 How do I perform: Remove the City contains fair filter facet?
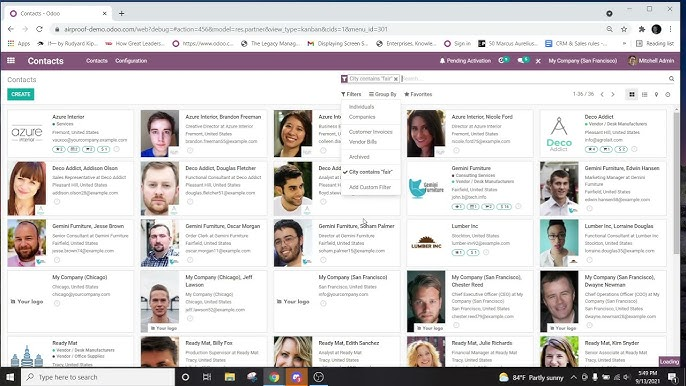pos(396,79)
